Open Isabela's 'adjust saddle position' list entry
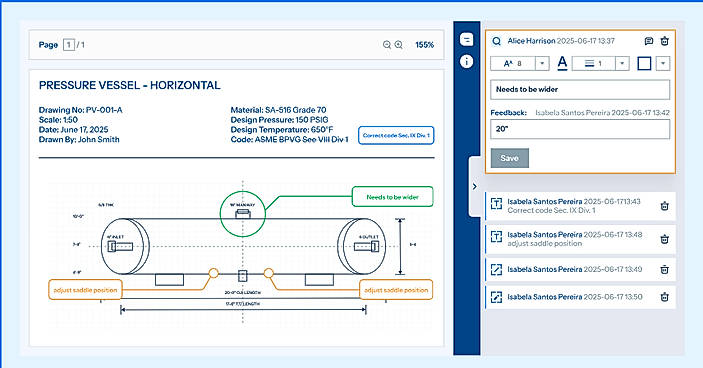The height and width of the screenshot is (368, 703). pyautogui.click(x=580, y=239)
